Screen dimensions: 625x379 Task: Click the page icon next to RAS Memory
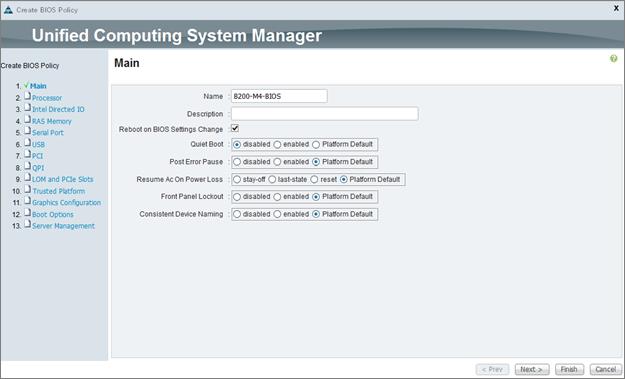click(x=27, y=119)
